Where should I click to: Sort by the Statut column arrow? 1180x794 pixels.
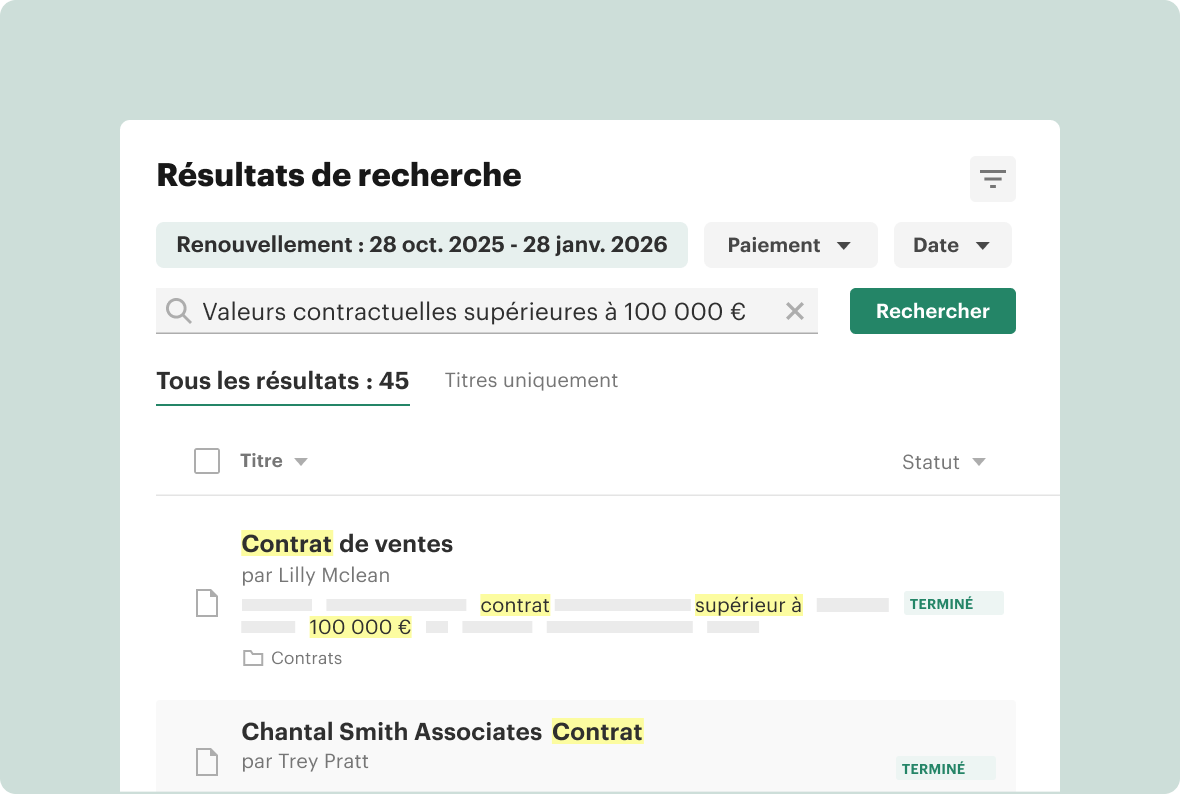point(979,461)
